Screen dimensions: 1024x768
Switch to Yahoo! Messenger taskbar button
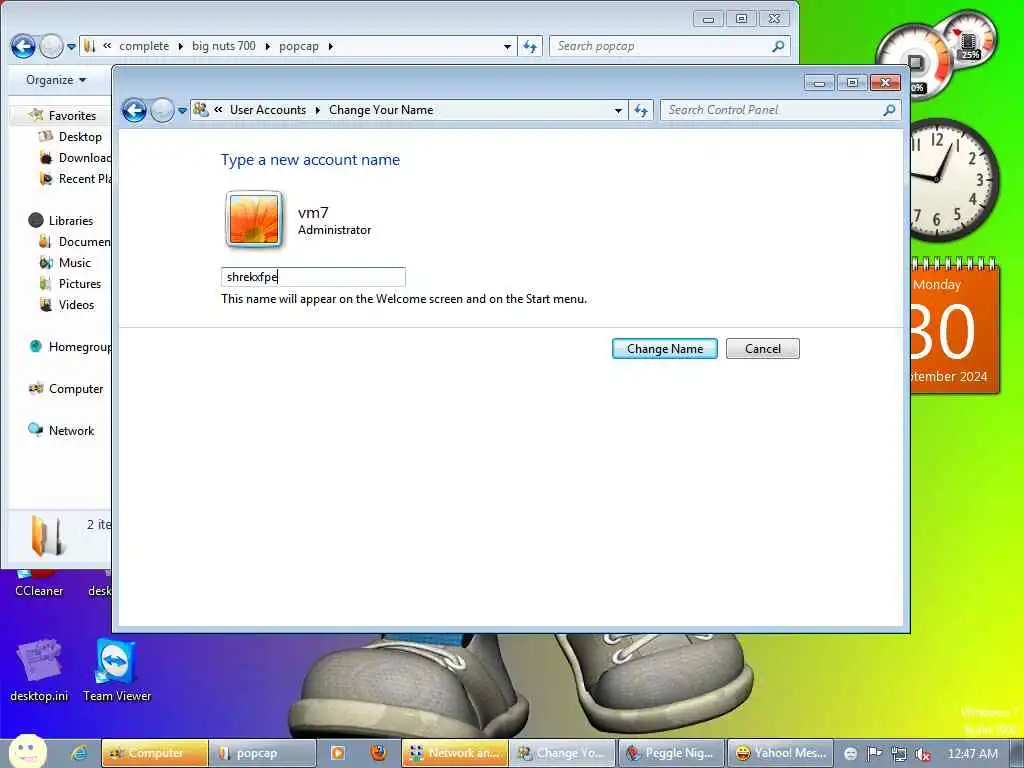click(x=780, y=753)
